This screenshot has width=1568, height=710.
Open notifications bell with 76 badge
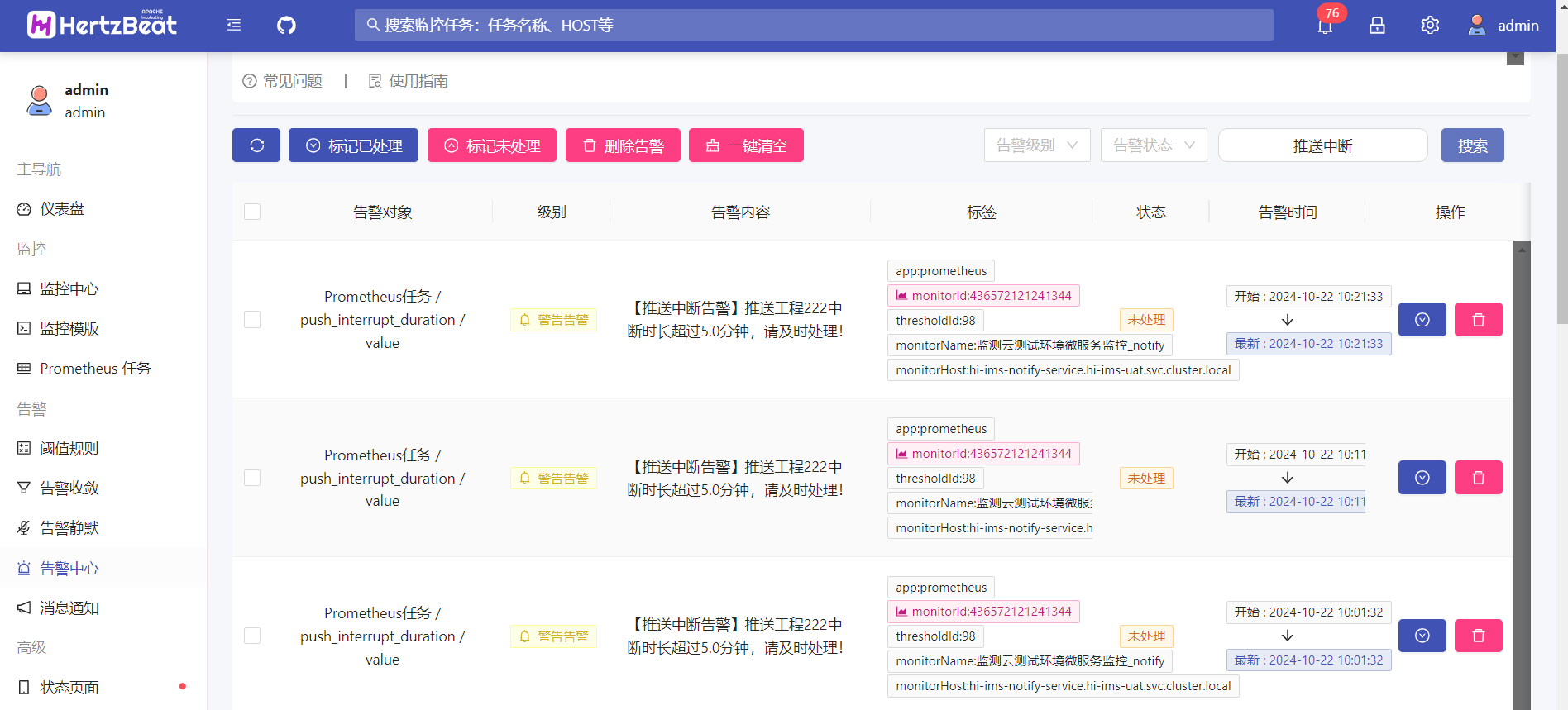(1325, 26)
